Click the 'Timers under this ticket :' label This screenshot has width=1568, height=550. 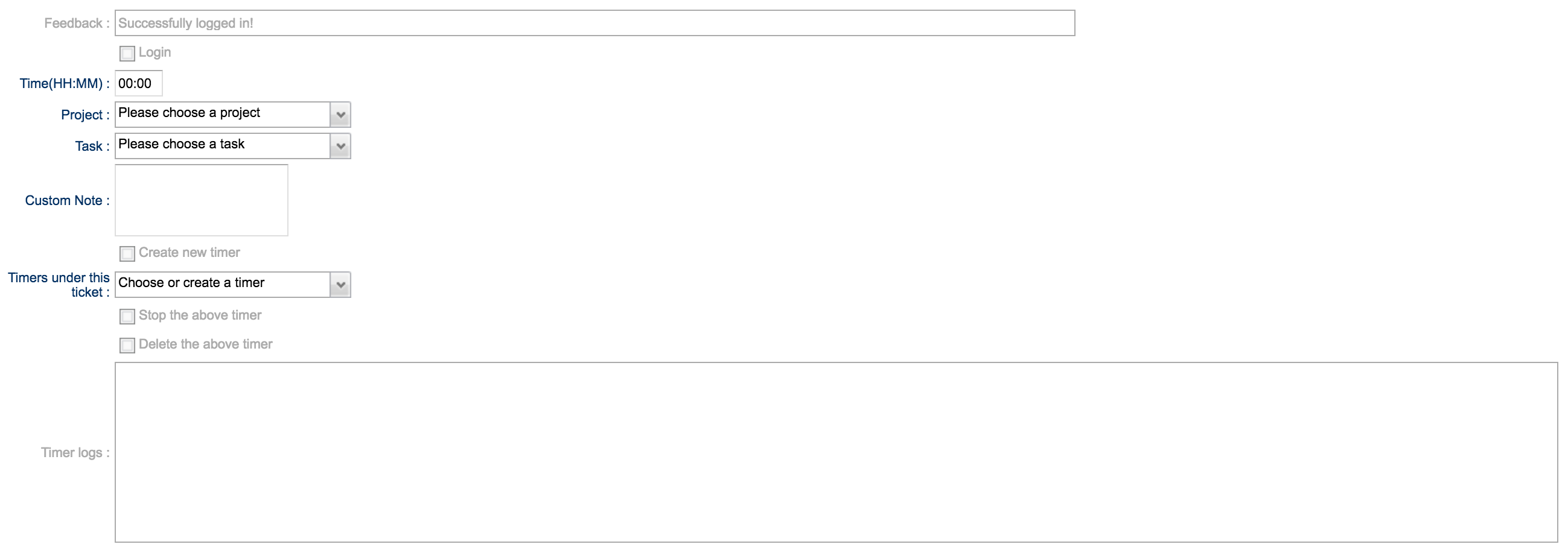tap(59, 285)
